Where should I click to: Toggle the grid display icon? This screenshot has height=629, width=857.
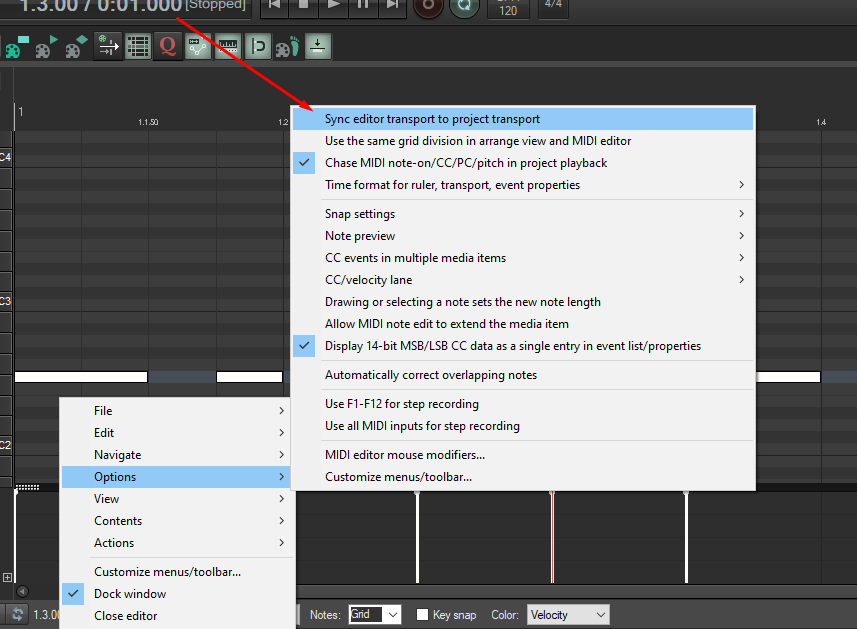point(138,46)
